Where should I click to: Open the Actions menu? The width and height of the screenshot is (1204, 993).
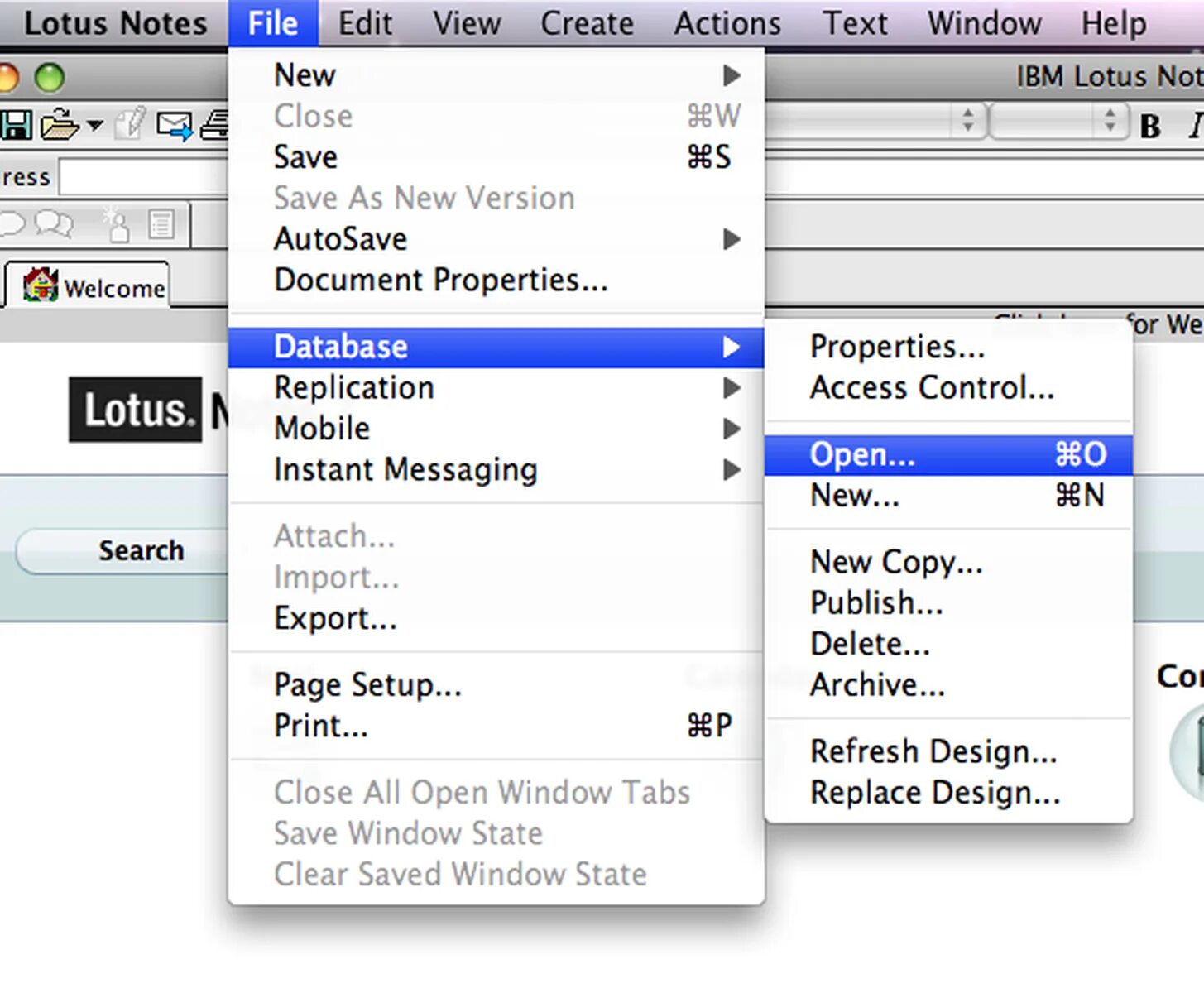727,23
